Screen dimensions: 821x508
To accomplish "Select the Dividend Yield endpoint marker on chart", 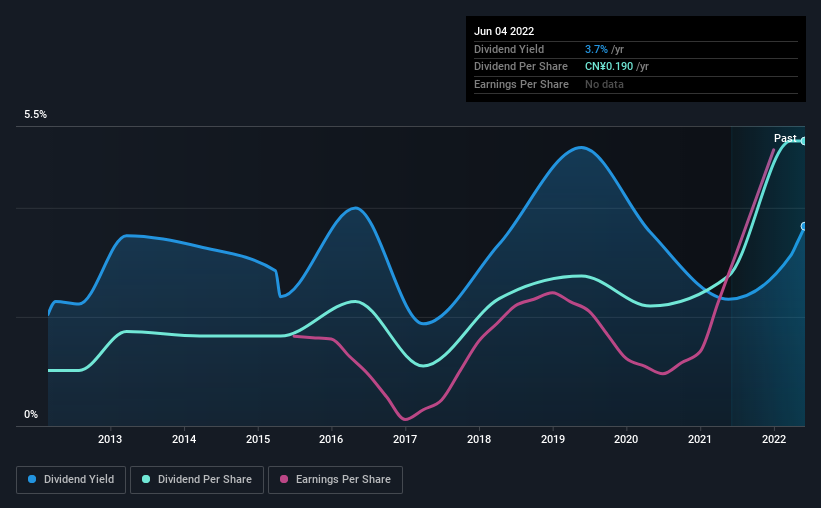I will [804, 226].
